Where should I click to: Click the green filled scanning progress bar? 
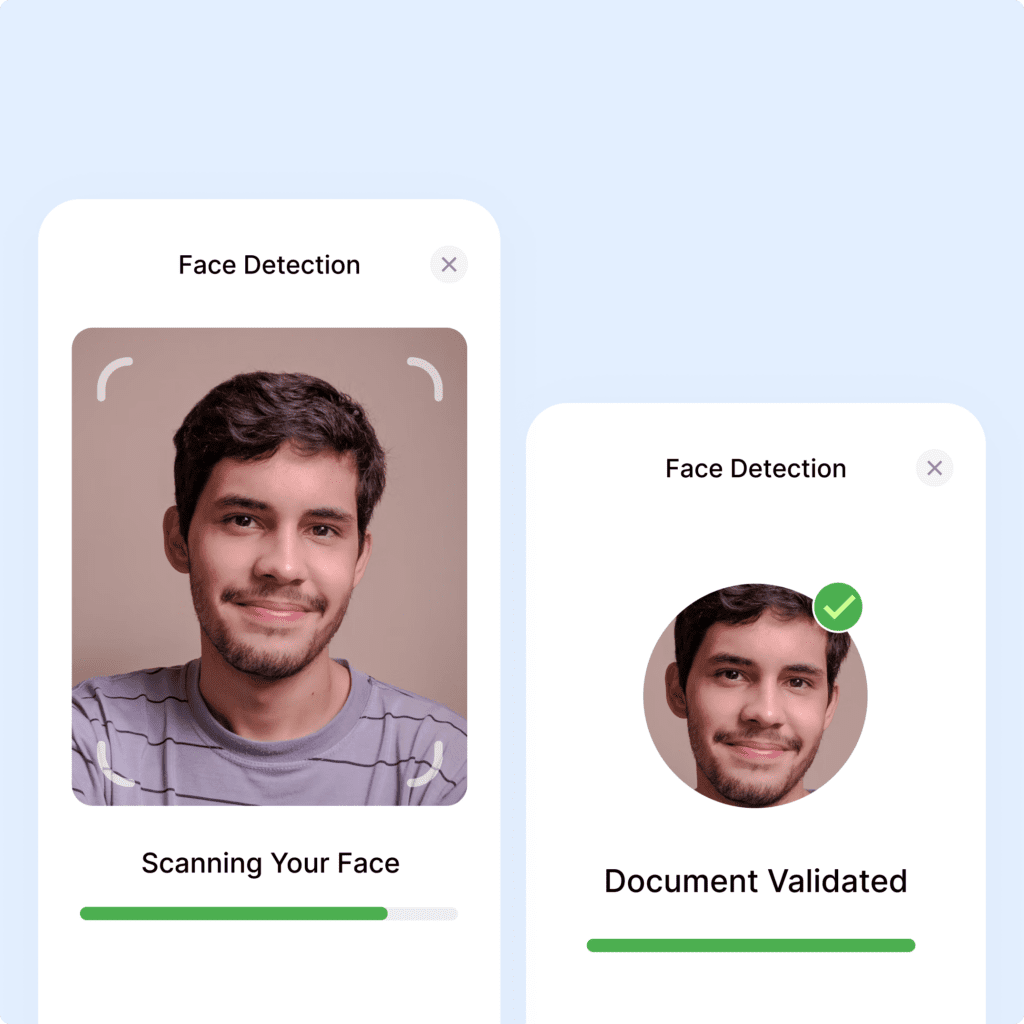tap(234, 913)
